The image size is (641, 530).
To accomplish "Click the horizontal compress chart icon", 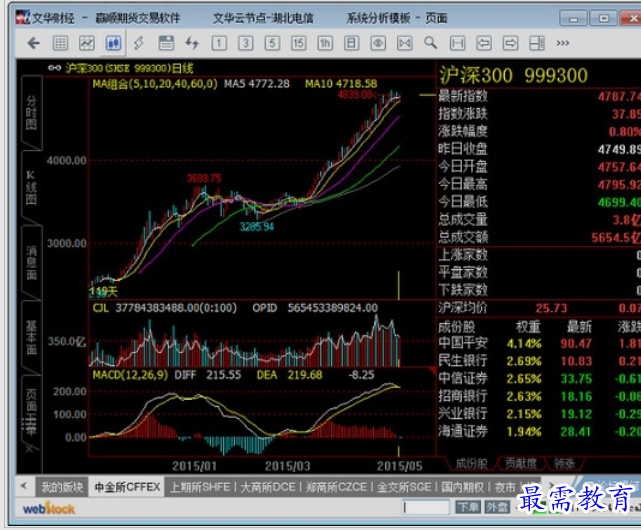I will [405, 43].
